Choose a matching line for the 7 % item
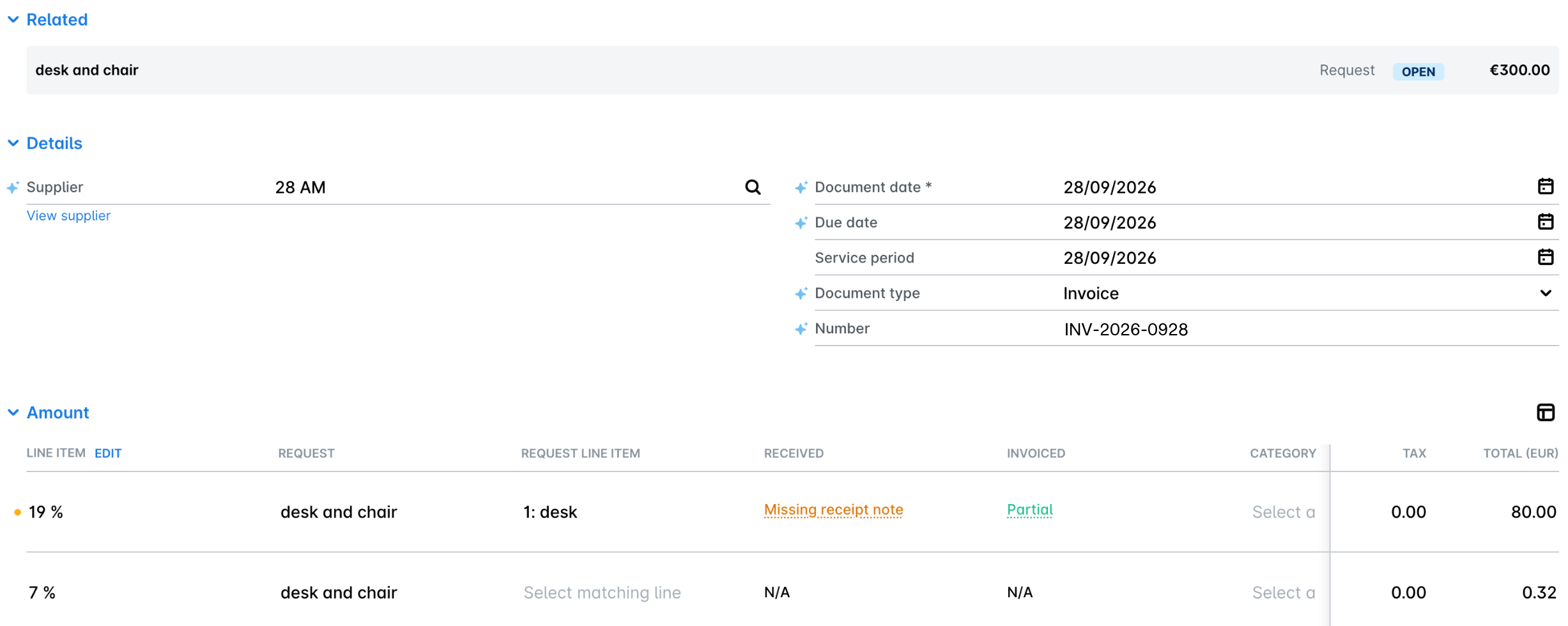This screenshot has width=1568, height=626. pyautogui.click(x=602, y=592)
